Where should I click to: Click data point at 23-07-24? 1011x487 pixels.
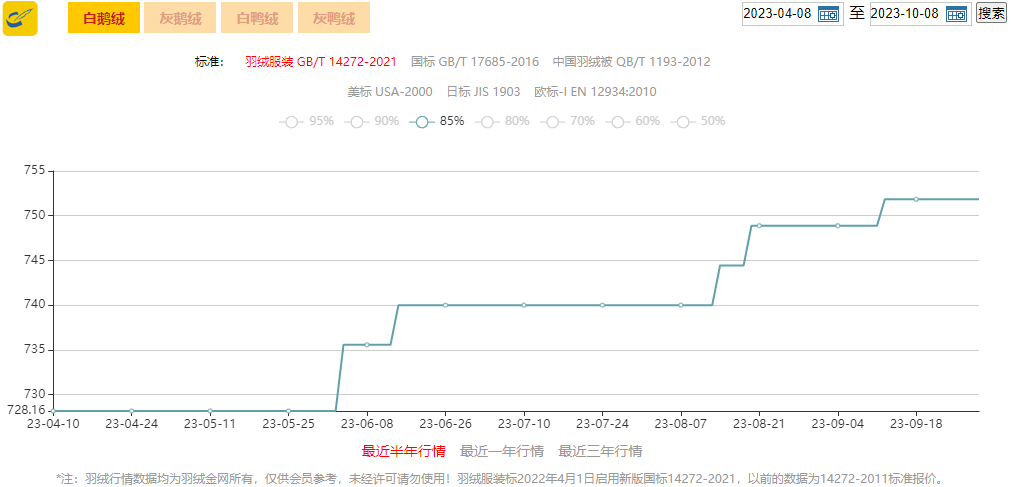(602, 305)
